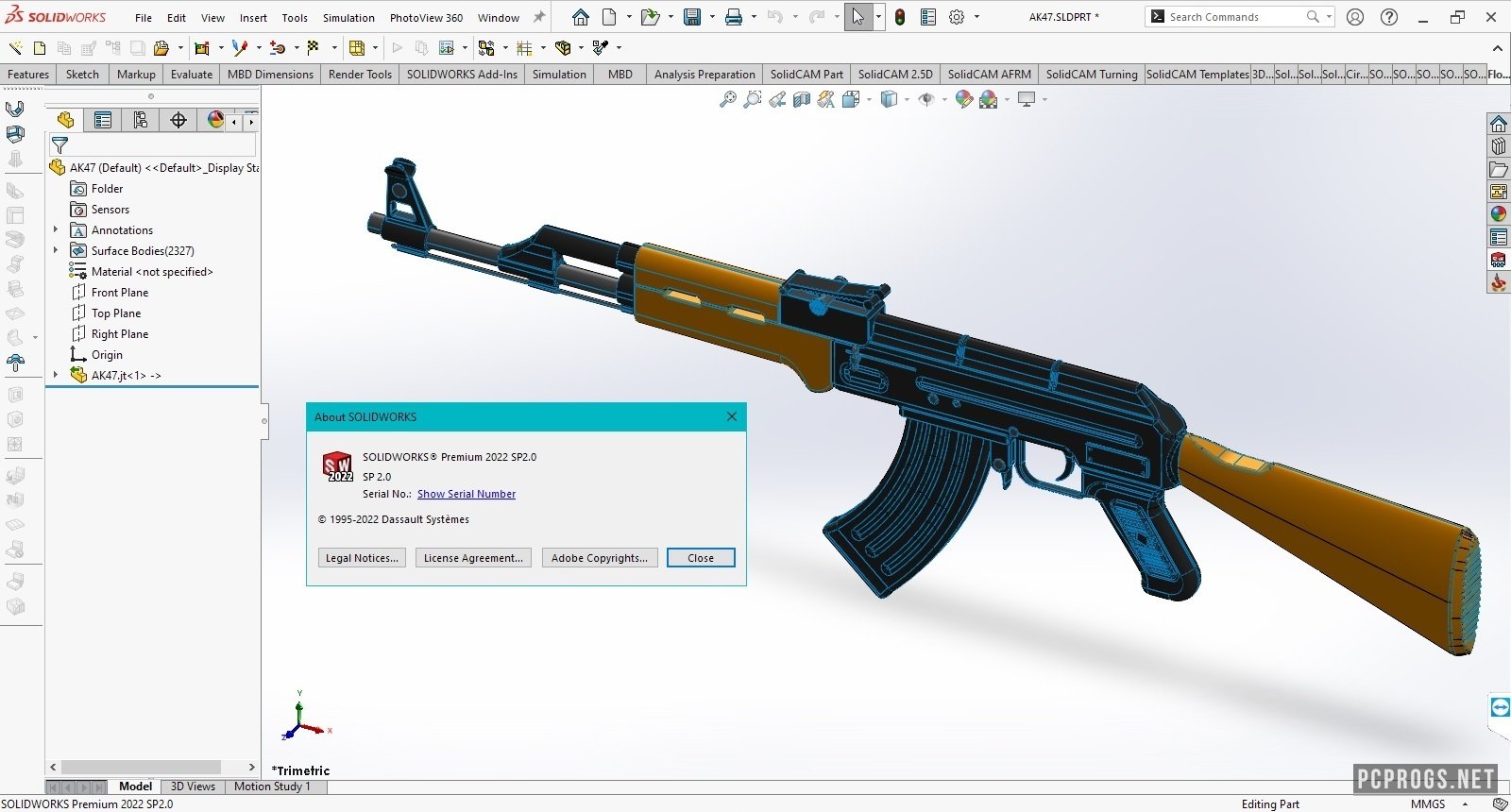The image size is (1511, 812).
Task: Click Zoom to Fit magnifier in the view toolbar
Action: pos(728,99)
